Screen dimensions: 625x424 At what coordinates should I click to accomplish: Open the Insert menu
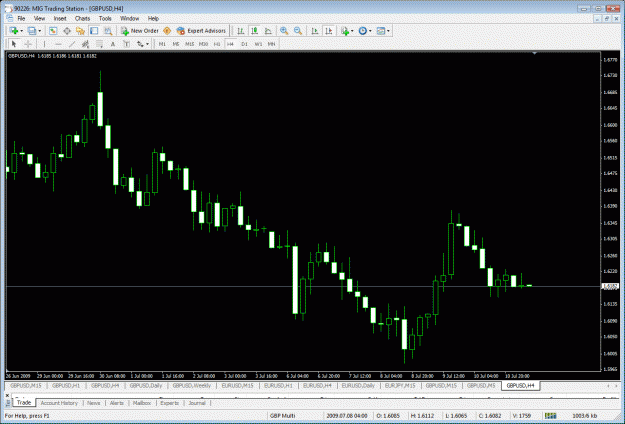tap(60, 18)
